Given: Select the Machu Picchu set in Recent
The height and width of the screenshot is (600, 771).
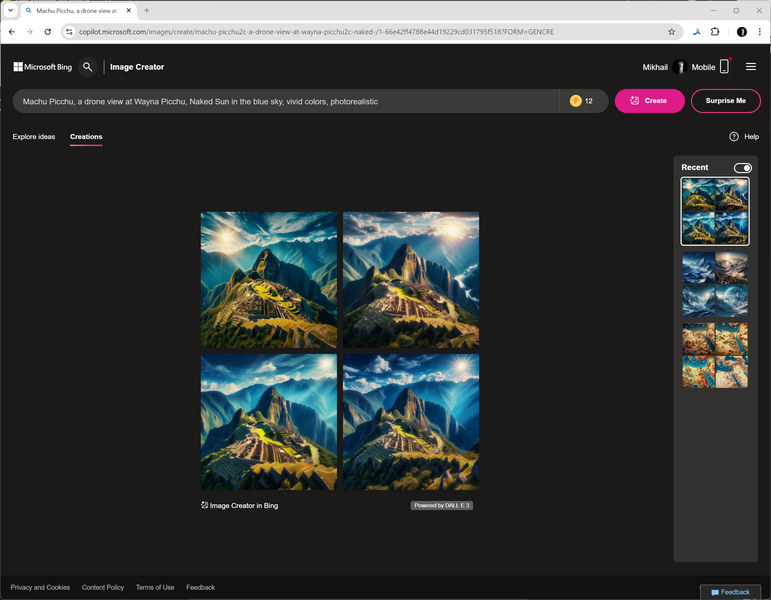Looking at the screenshot, I should [715, 211].
